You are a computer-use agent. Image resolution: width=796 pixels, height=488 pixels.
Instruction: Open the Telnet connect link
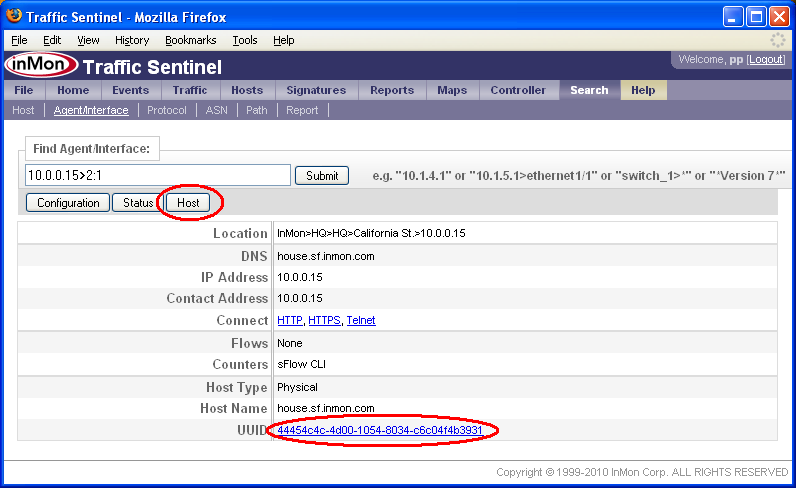361,321
